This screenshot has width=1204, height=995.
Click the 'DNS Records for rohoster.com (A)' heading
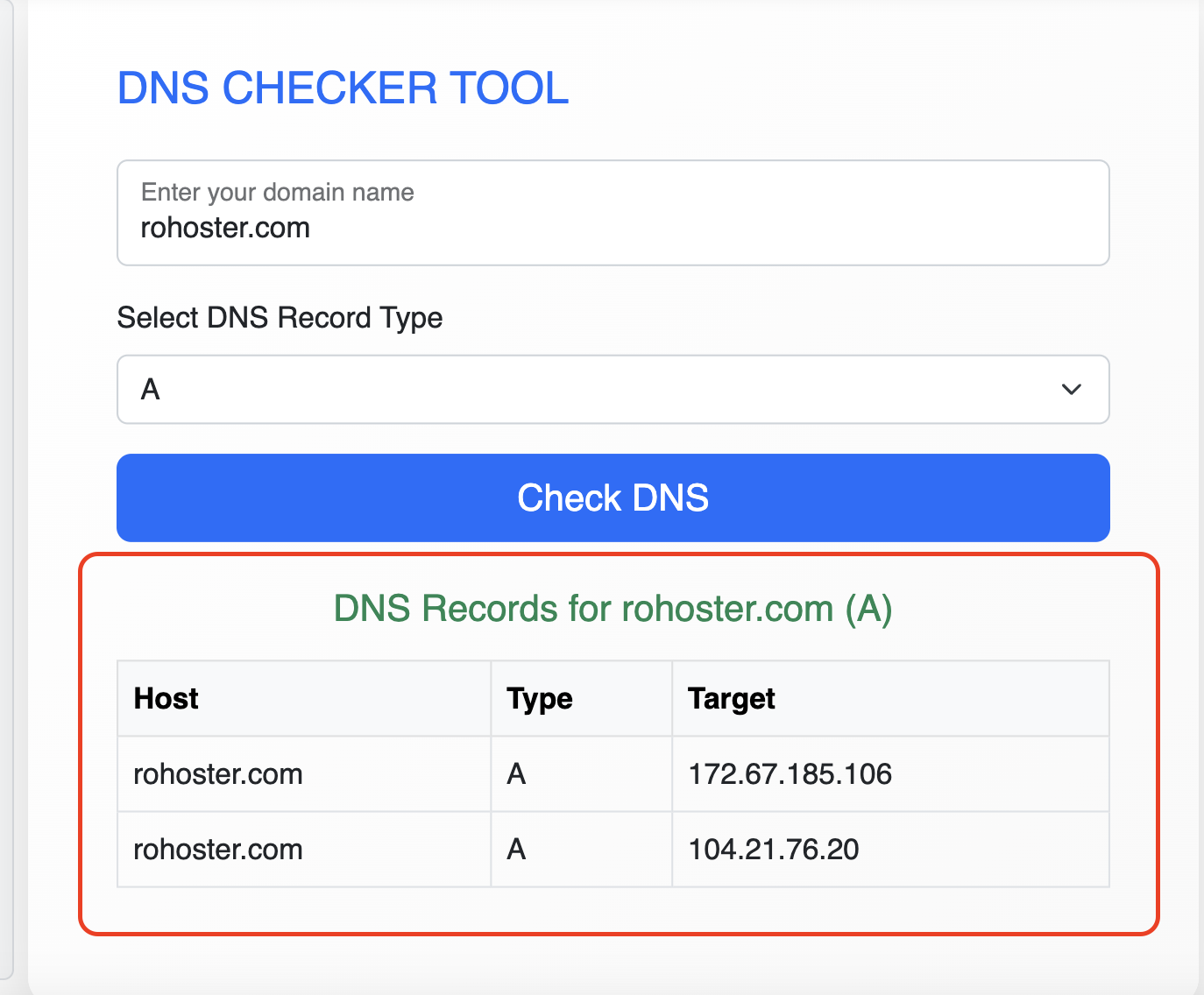(x=613, y=609)
